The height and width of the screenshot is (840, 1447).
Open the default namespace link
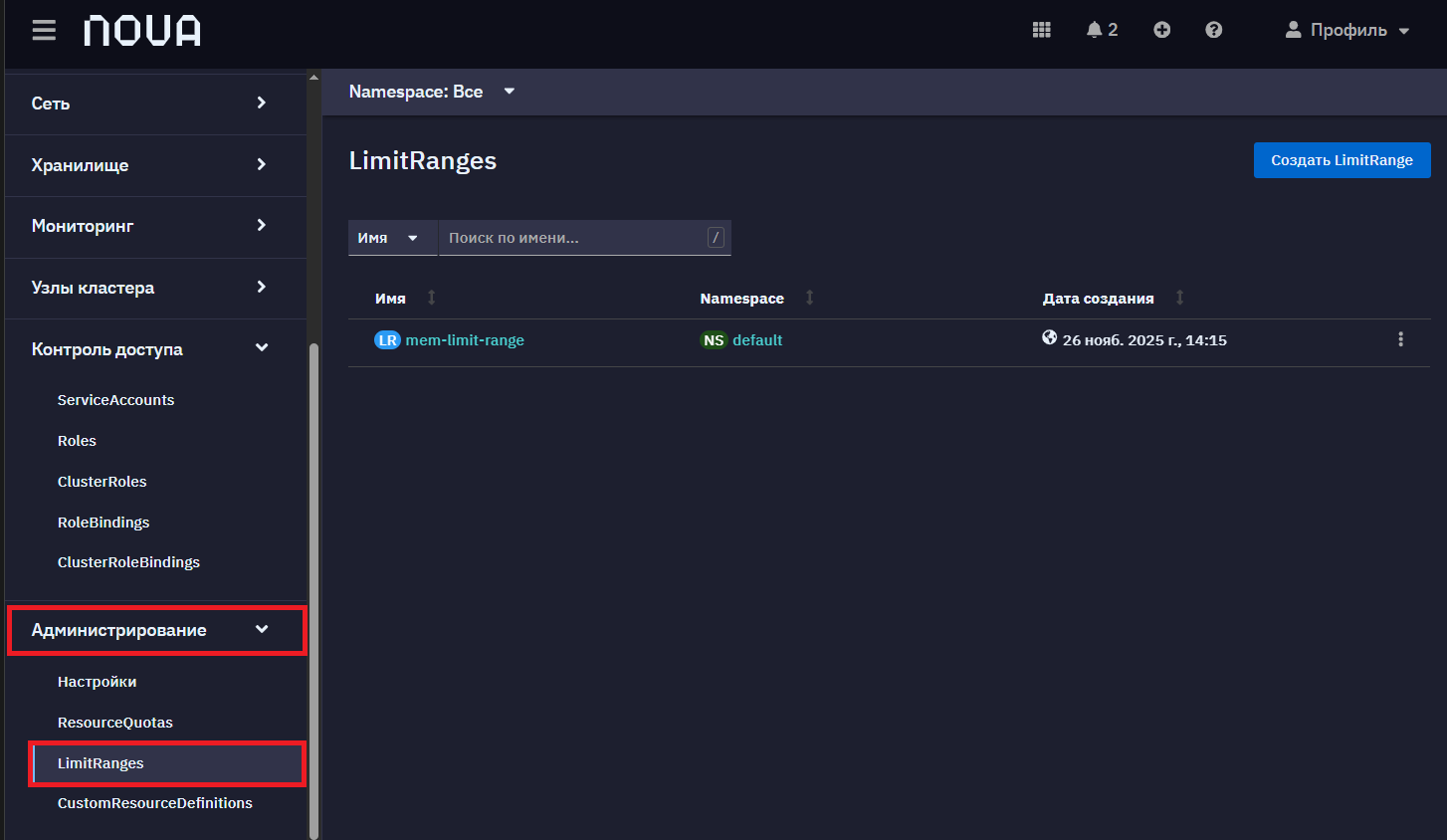click(x=757, y=340)
